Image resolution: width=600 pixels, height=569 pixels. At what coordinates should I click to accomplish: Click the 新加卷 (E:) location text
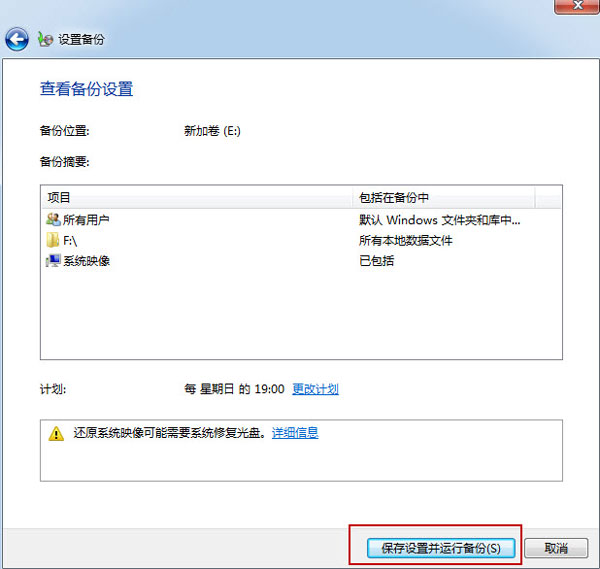click(212, 131)
